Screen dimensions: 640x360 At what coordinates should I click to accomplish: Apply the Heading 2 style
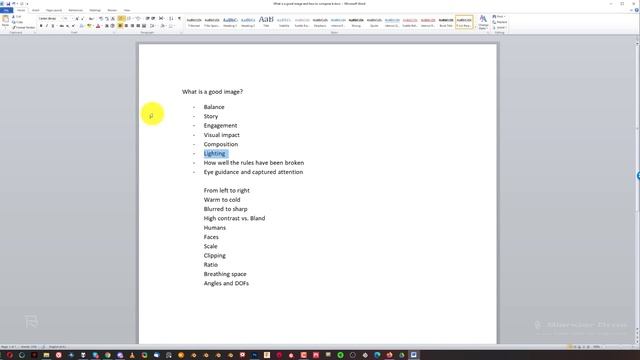click(248, 22)
